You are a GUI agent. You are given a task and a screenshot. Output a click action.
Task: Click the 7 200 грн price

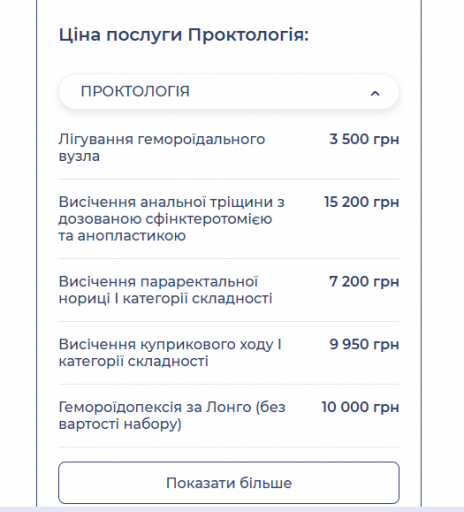coord(364,282)
